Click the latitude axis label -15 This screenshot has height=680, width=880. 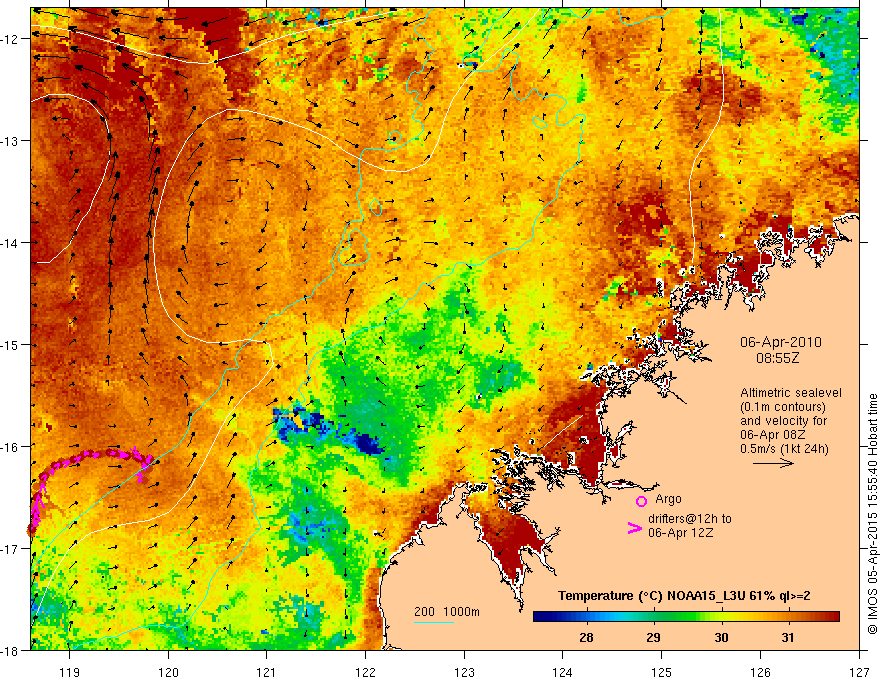click(x=10, y=345)
